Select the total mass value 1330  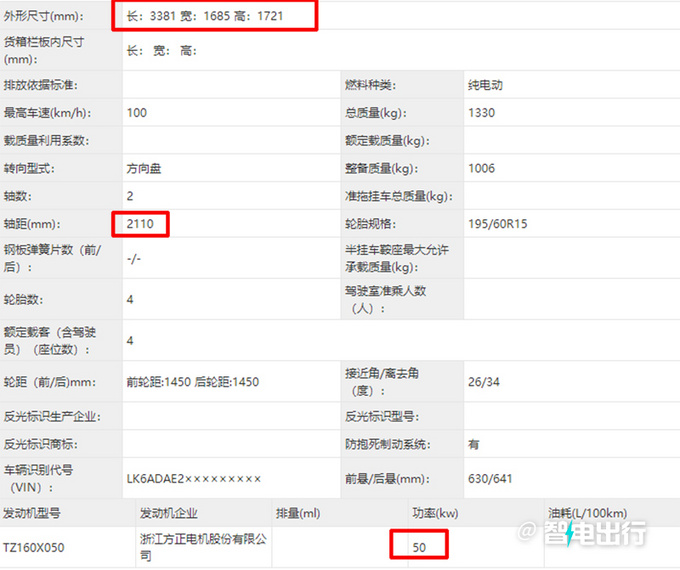481,113
